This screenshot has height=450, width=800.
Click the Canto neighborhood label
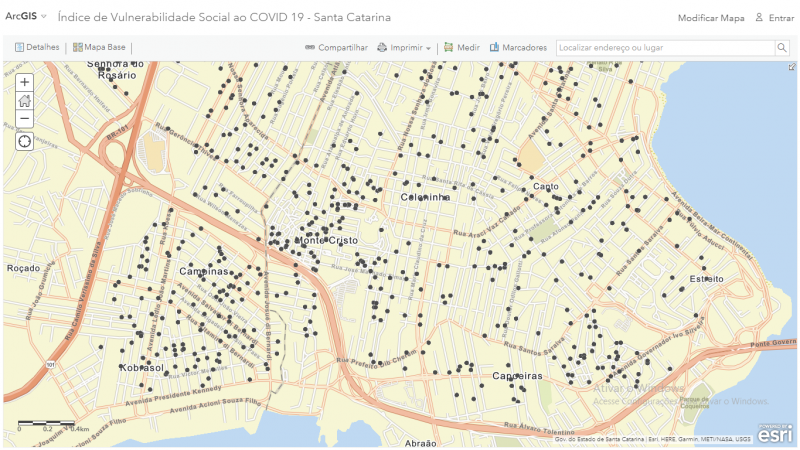pyautogui.click(x=546, y=187)
